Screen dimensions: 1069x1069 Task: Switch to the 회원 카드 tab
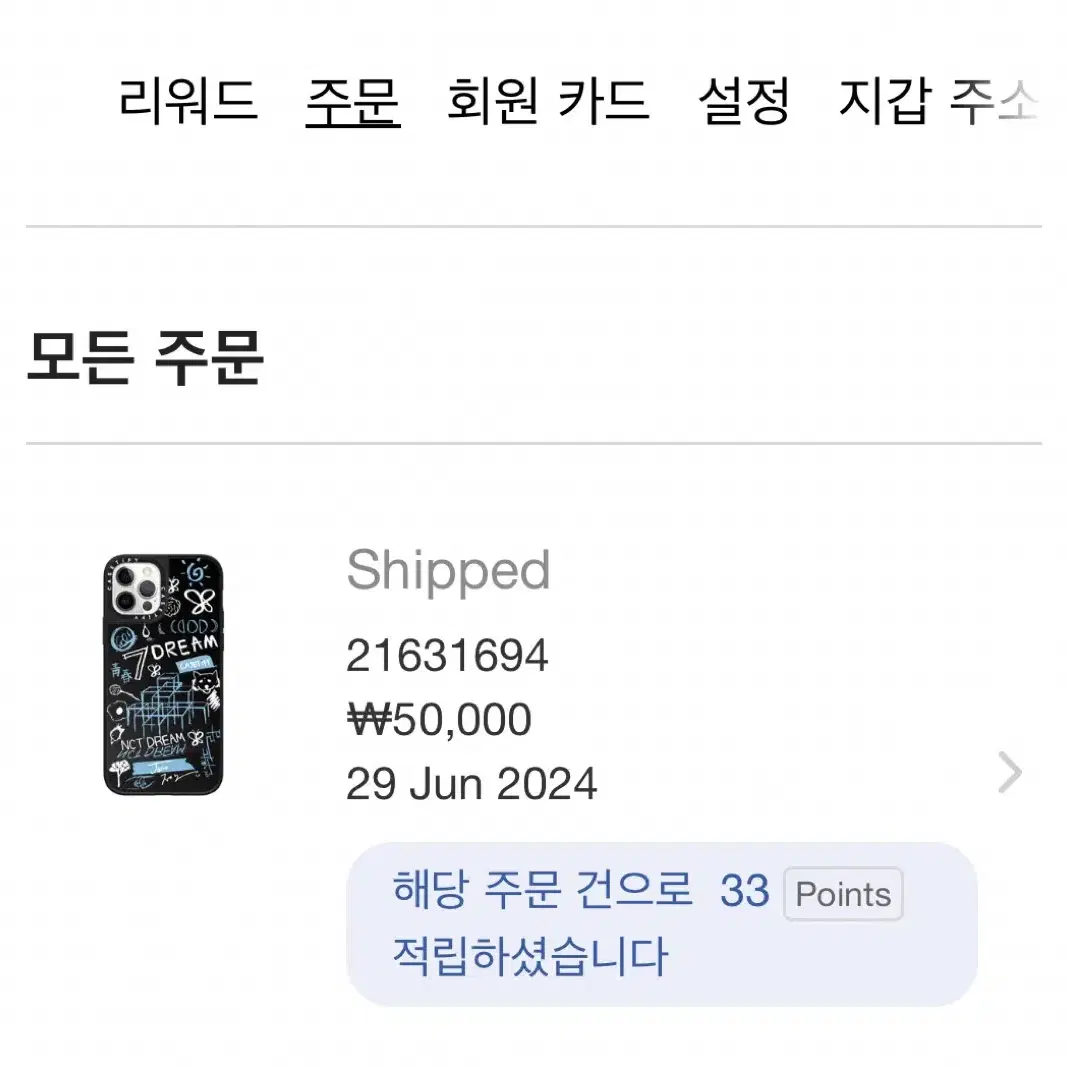coord(548,101)
